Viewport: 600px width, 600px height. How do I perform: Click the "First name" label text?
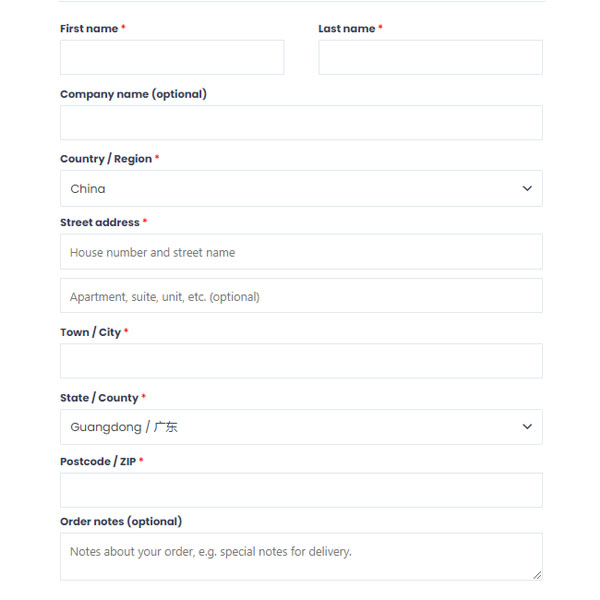[89, 29]
